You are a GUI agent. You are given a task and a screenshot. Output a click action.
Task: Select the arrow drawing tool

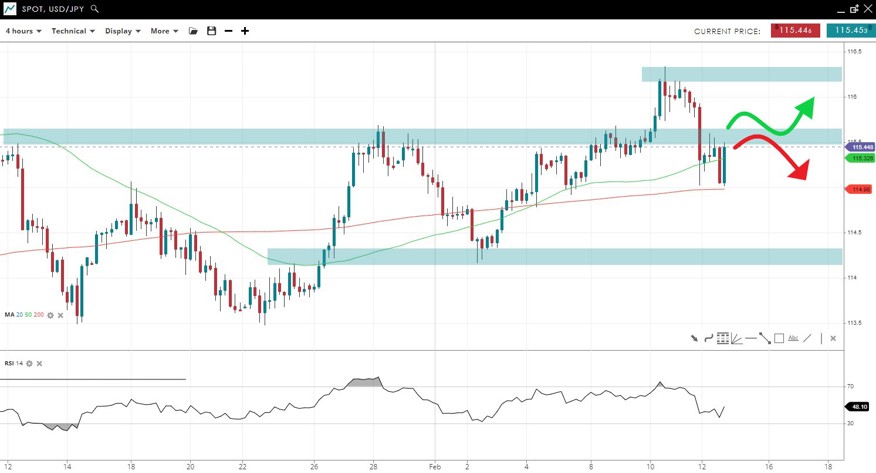[694, 338]
